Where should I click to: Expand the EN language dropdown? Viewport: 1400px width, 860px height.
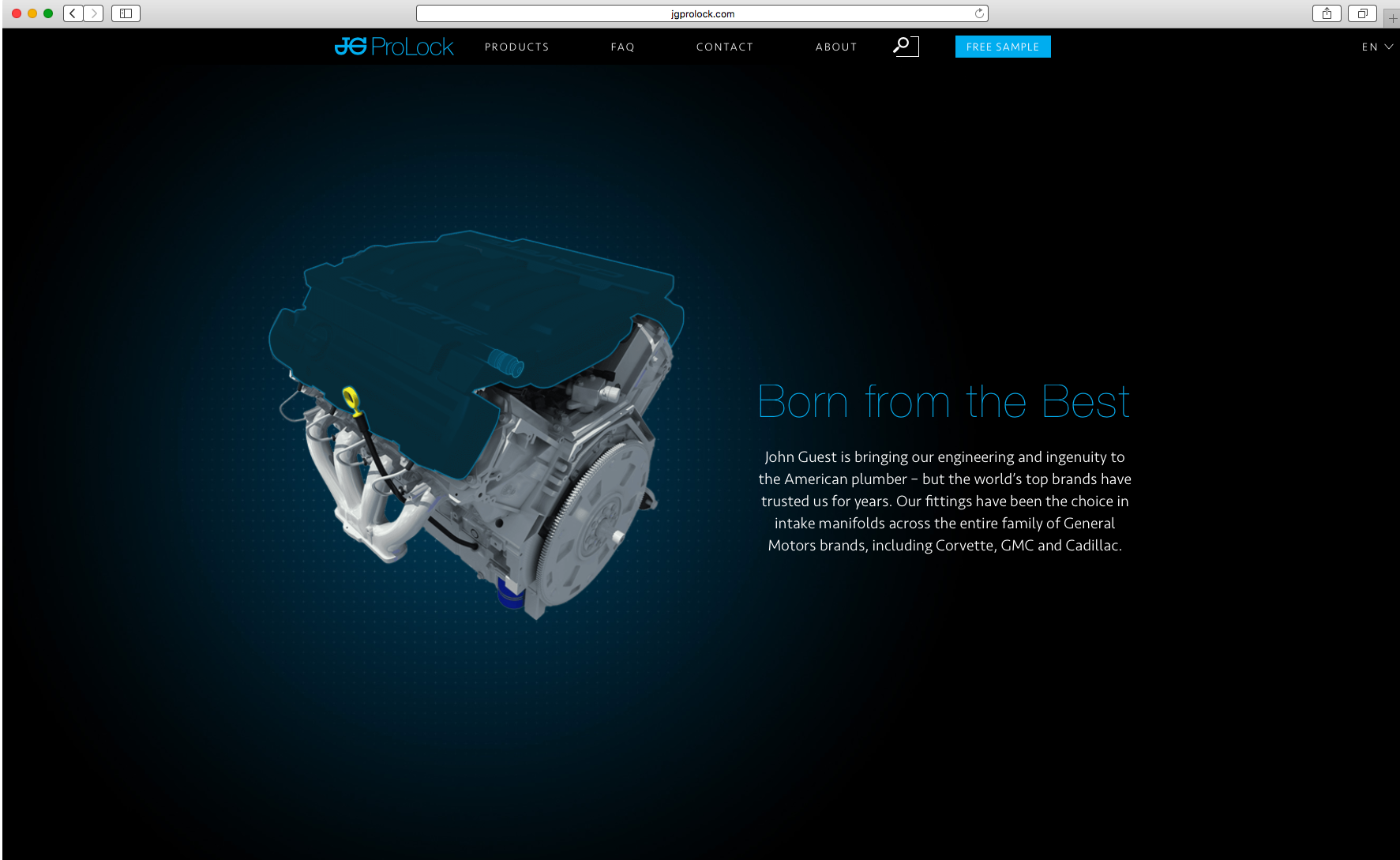(x=1377, y=47)
